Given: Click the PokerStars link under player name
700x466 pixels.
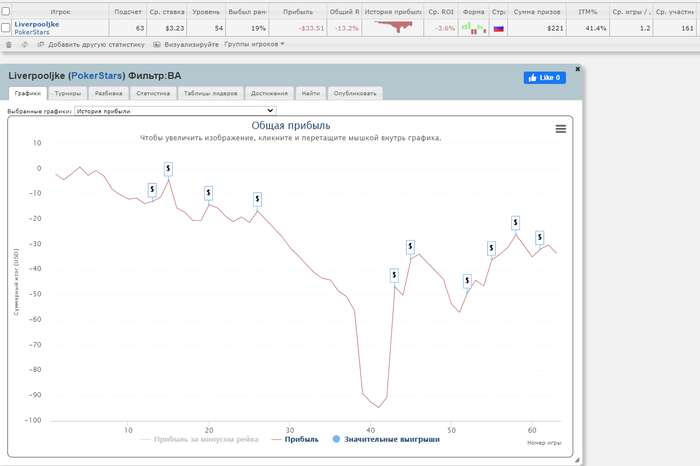Looking at the screenshot, I should tap(32, 32).
